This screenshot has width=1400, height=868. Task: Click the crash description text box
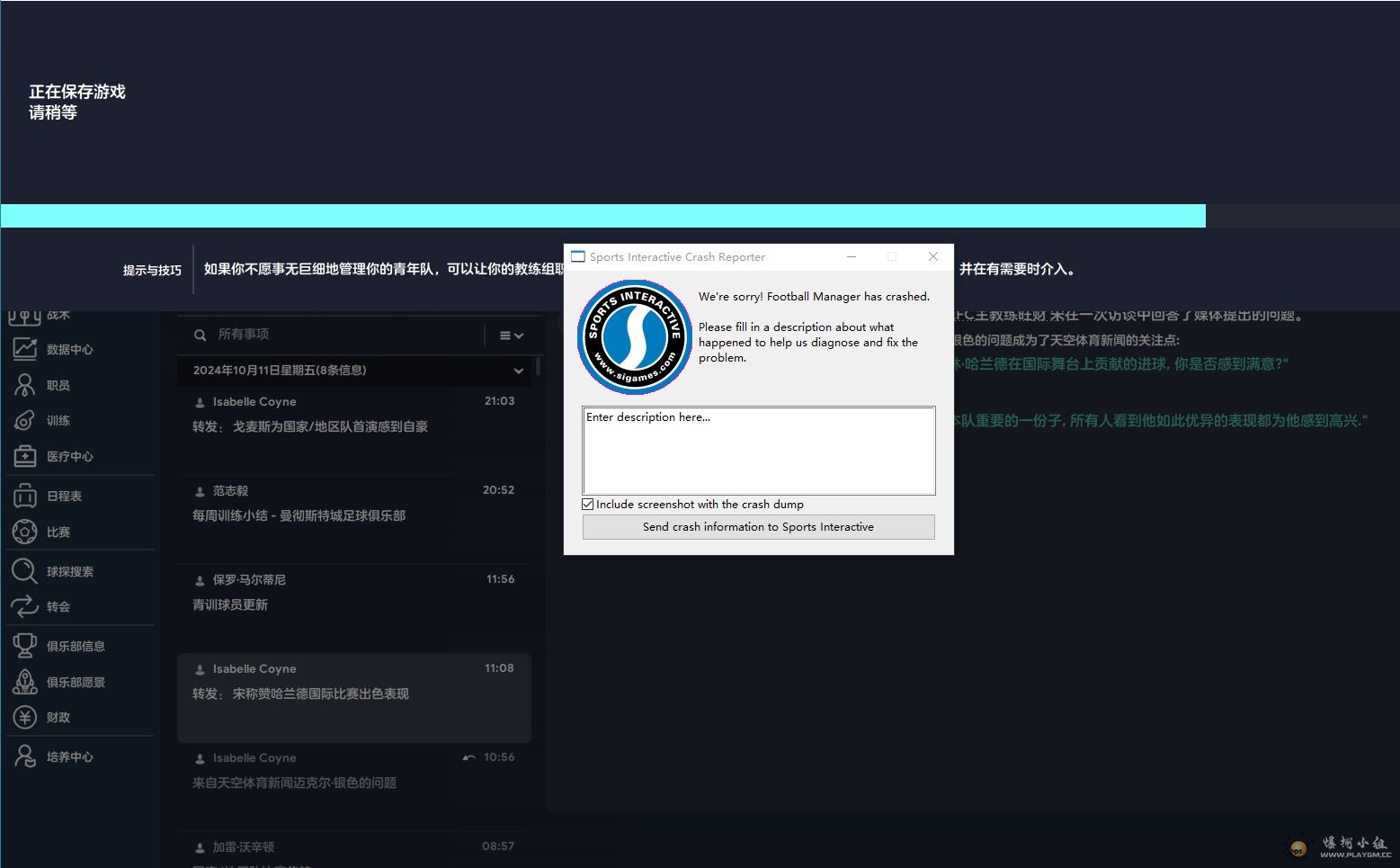click(759, 451)
